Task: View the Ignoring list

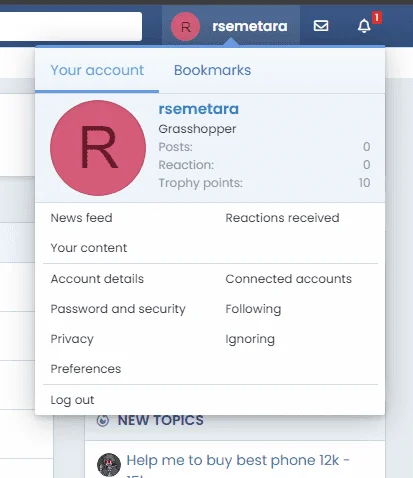Action: [250, 339]
